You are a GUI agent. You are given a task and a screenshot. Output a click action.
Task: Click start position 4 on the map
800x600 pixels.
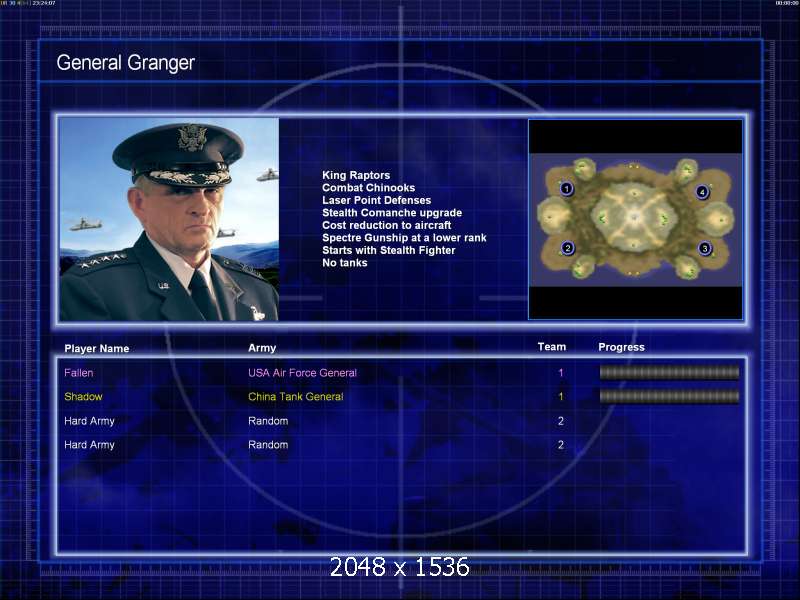tap(703, 192)
